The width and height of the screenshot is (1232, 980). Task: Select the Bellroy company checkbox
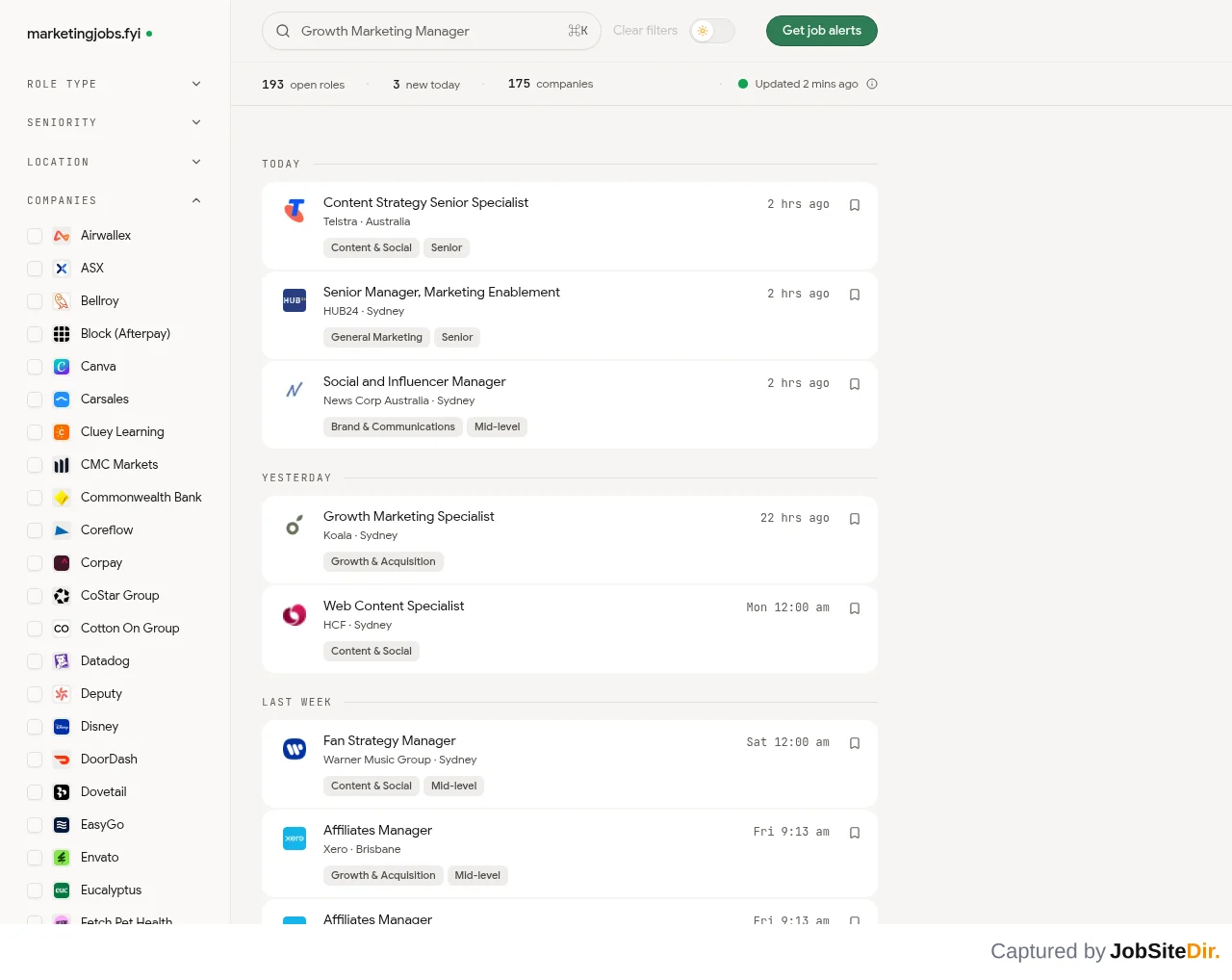click(35, 301)
